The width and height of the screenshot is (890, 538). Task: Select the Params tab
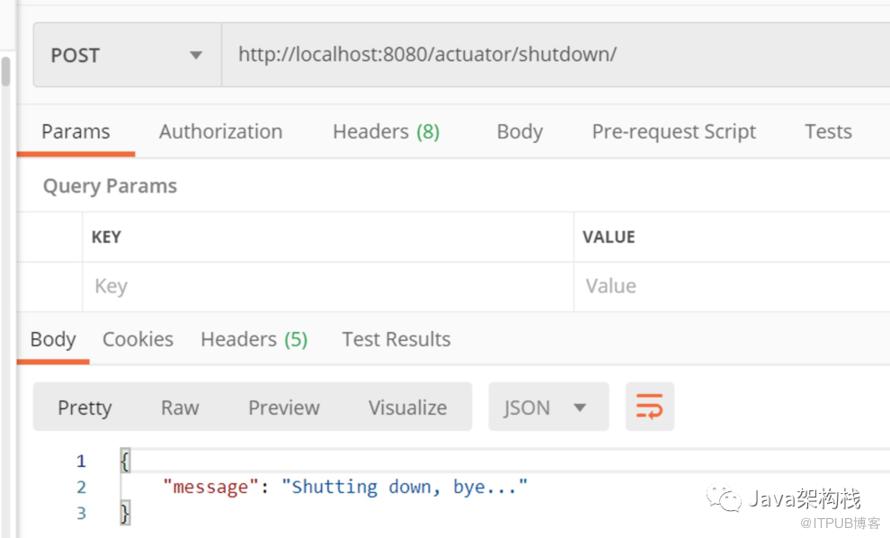75,132
